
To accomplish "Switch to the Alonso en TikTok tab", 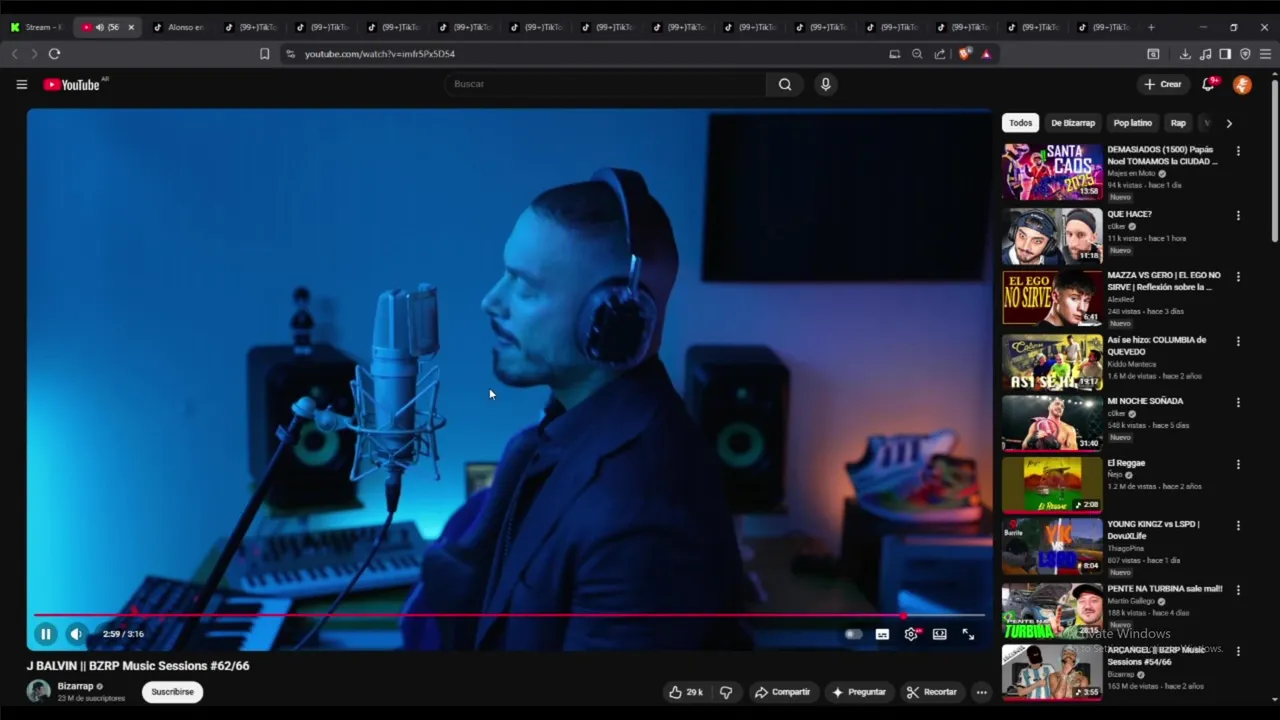I will 180,27.
